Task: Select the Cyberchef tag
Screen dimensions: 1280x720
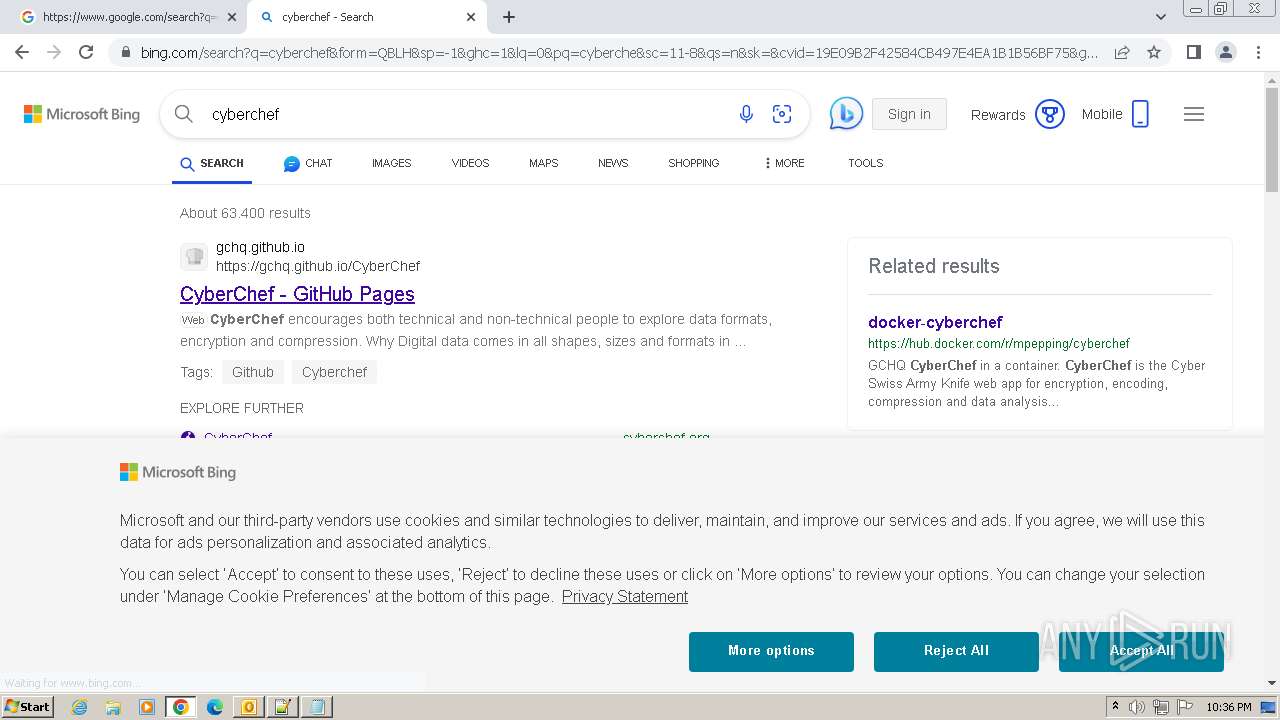Action: [334, 372]
